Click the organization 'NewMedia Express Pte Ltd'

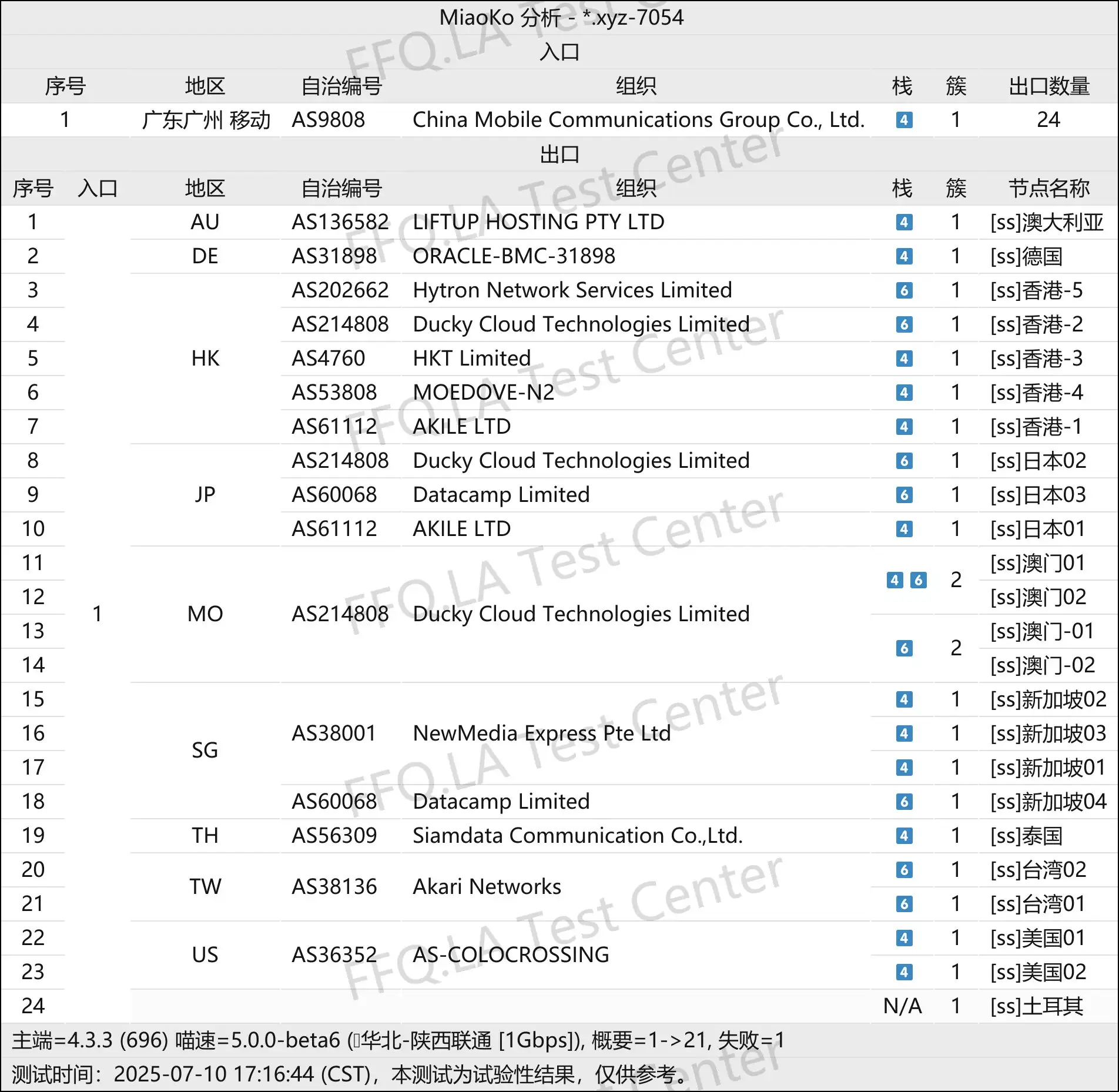tap(541, 733)
